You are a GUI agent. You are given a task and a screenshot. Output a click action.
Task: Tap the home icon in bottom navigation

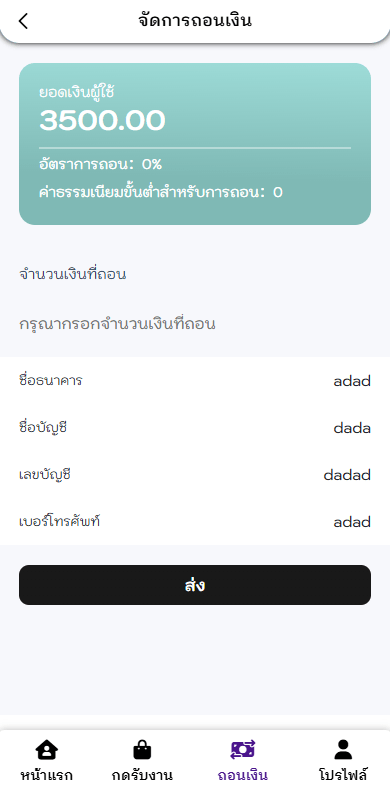[46, 750]
